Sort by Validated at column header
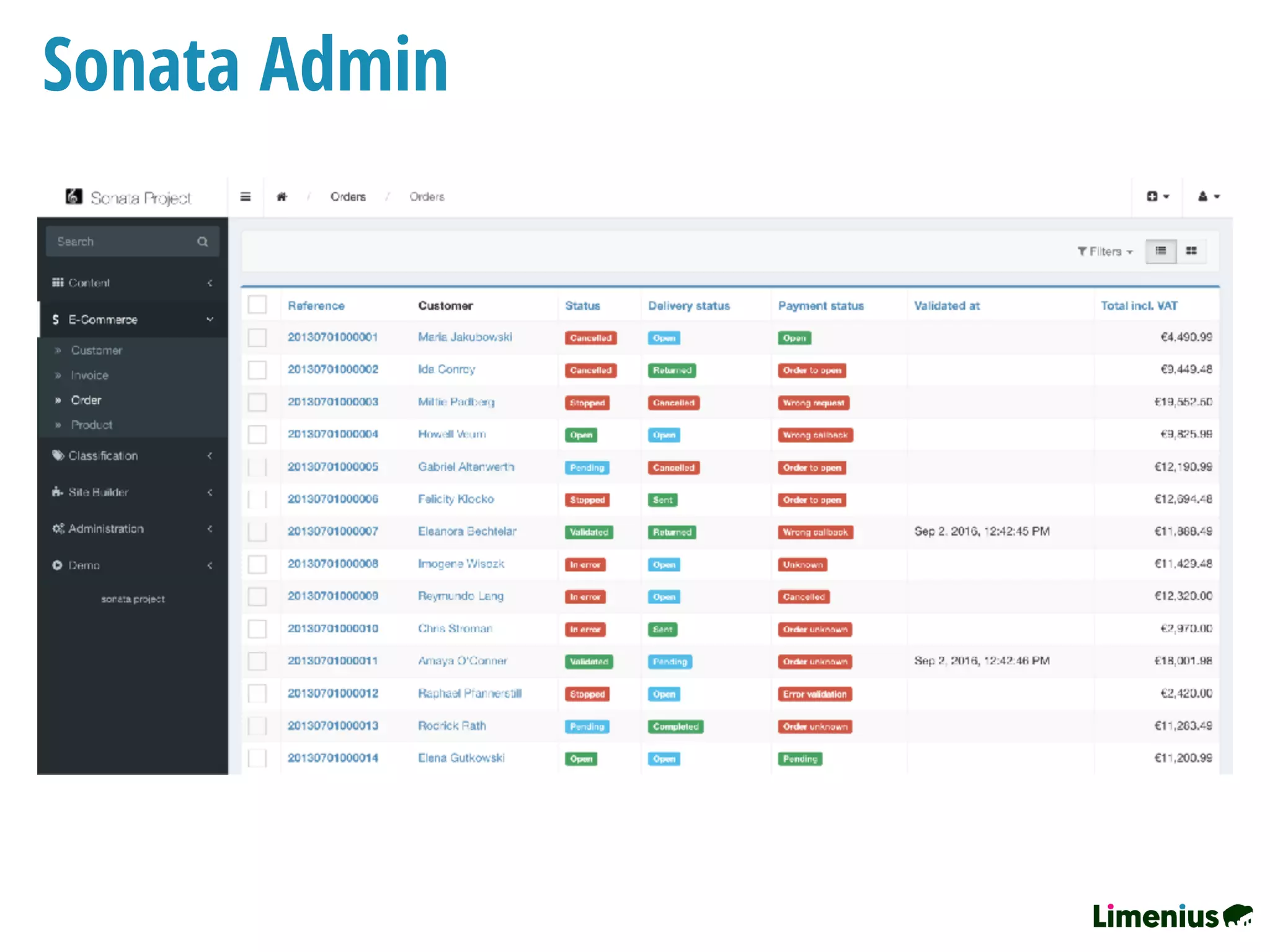Viewport: 1270px width, 952px height. 947,306
